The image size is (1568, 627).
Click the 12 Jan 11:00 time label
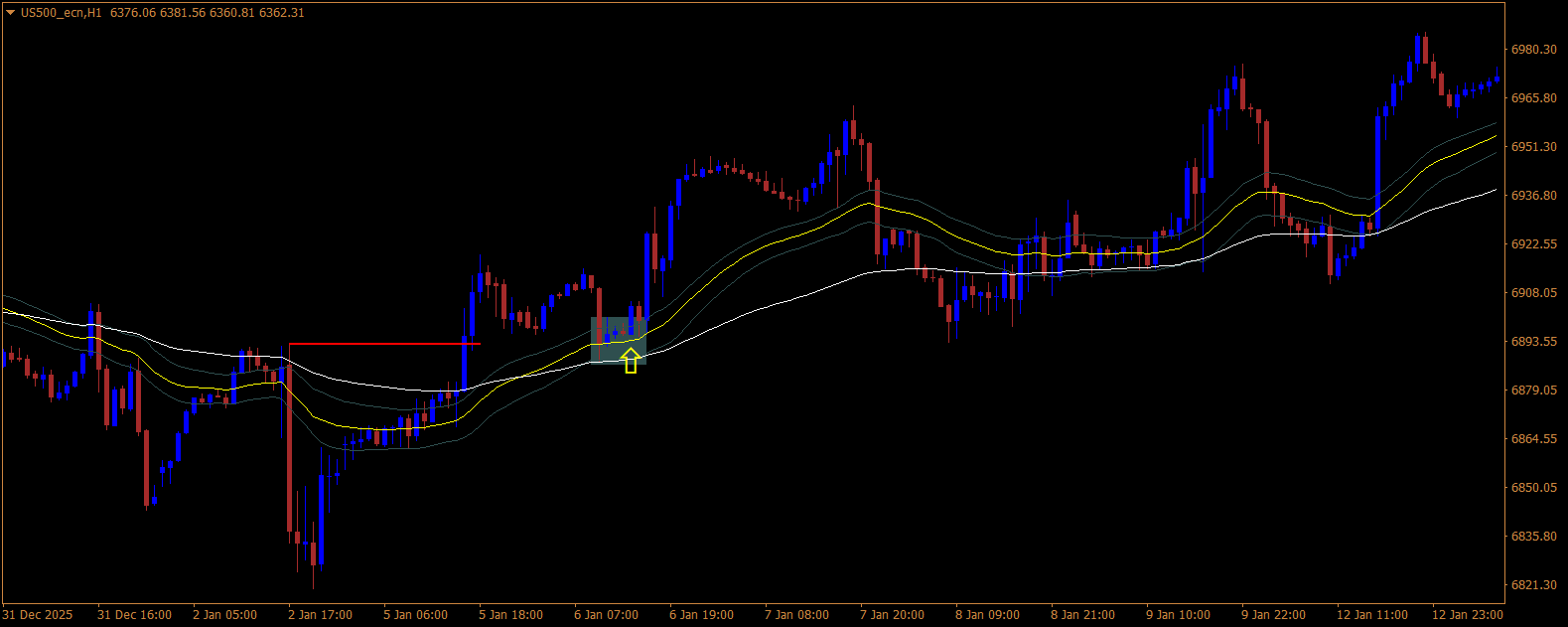tap(1371, 615)
